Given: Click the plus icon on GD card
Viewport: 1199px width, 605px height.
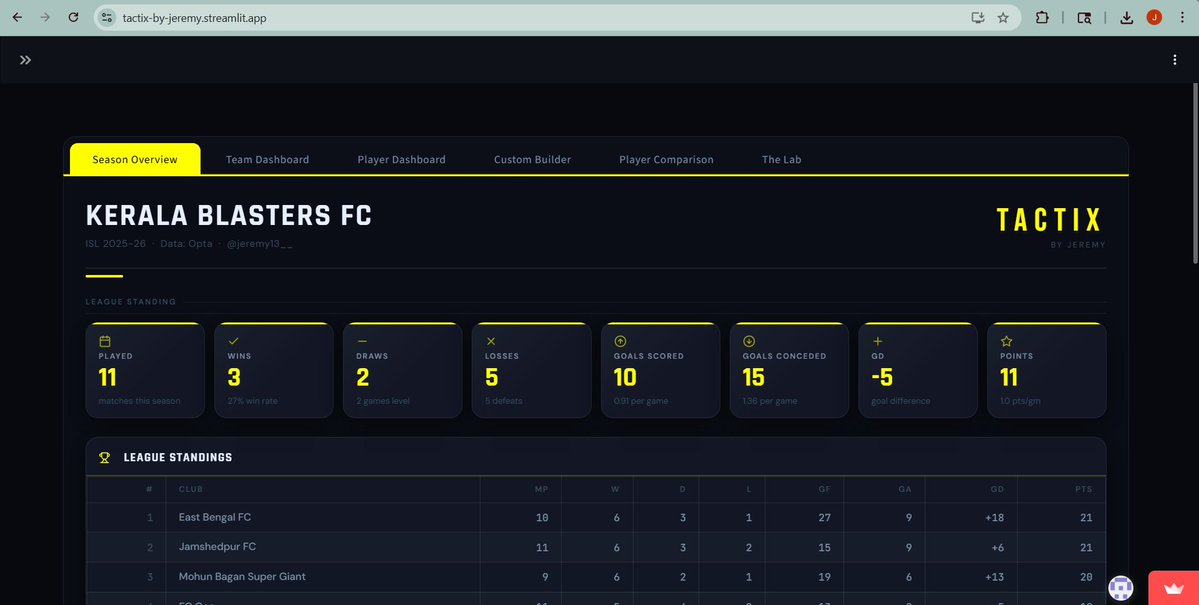Looking at the screenshot, I should [x=878, y=341].
